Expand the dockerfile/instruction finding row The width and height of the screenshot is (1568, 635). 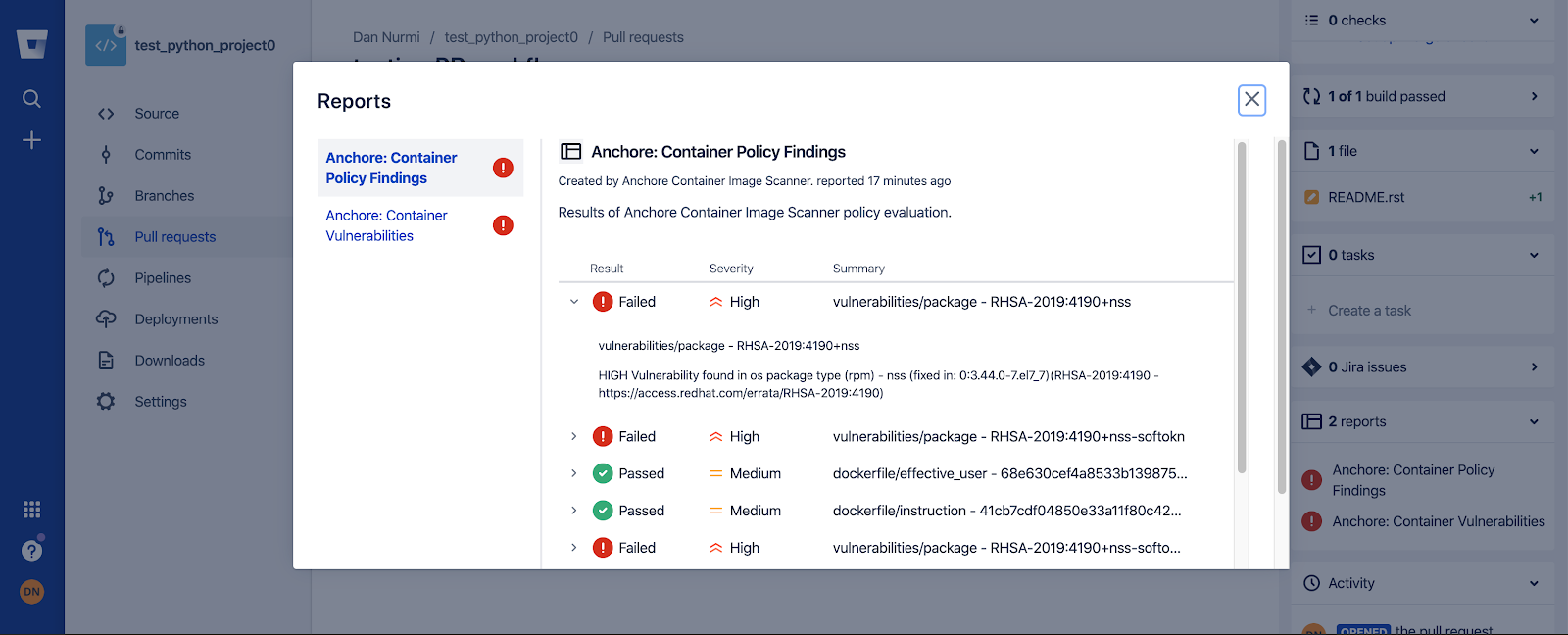[574, 512]
